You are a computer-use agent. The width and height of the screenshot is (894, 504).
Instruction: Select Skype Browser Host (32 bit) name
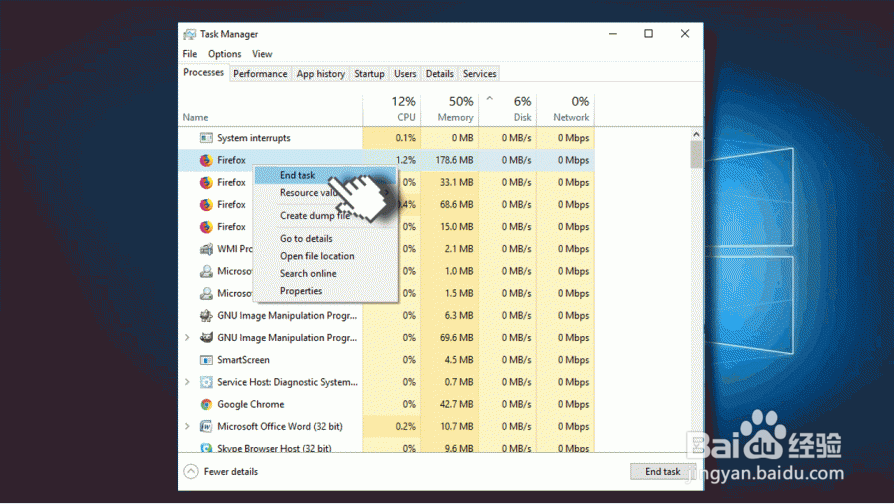pyautogui.click(x=274, y=448)
